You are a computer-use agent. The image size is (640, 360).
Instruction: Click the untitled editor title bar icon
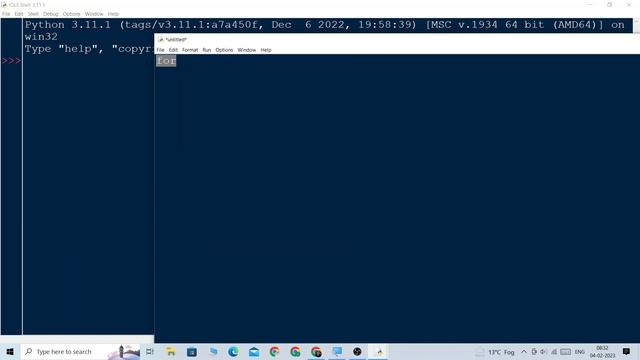point(160,40)
